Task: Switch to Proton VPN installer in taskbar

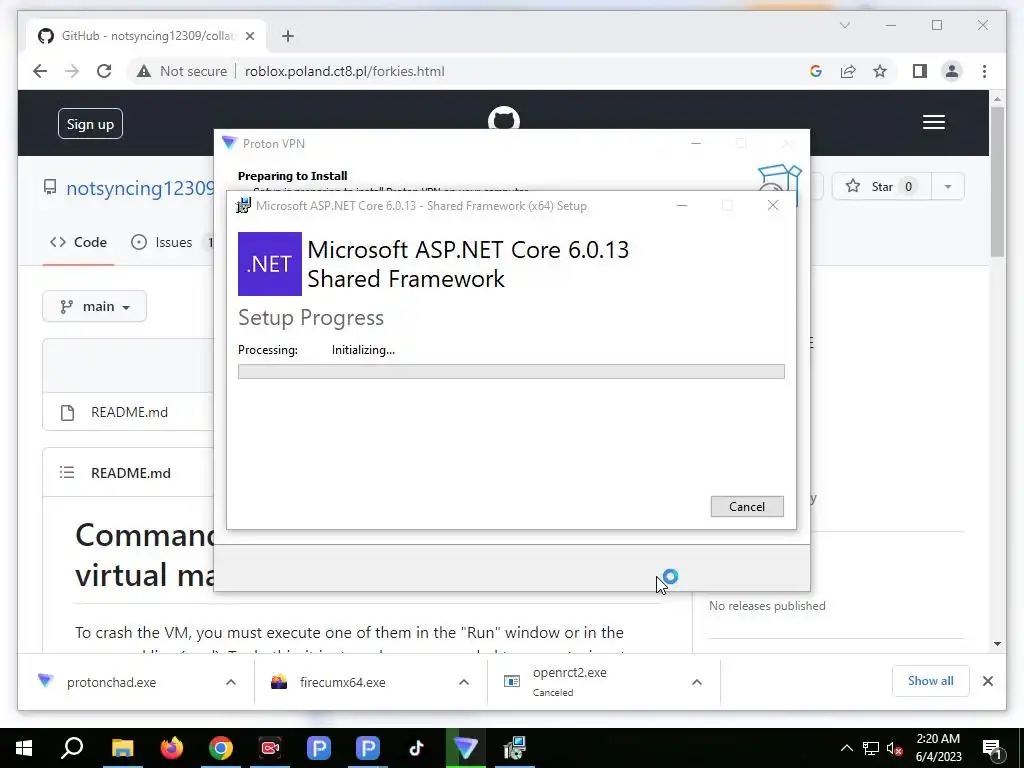Action: (466, 748)
